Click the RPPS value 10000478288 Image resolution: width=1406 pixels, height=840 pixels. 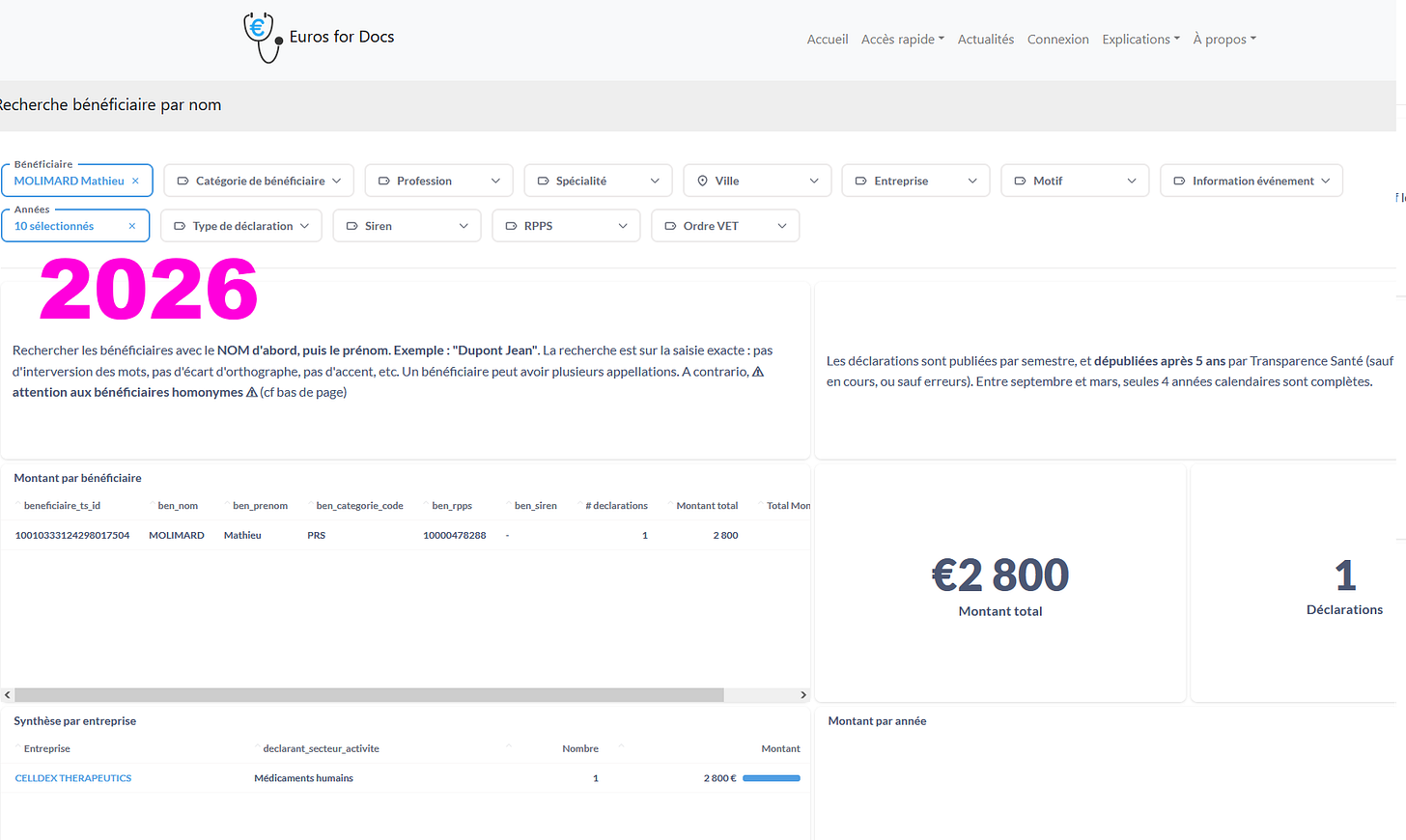click(455, 535)
